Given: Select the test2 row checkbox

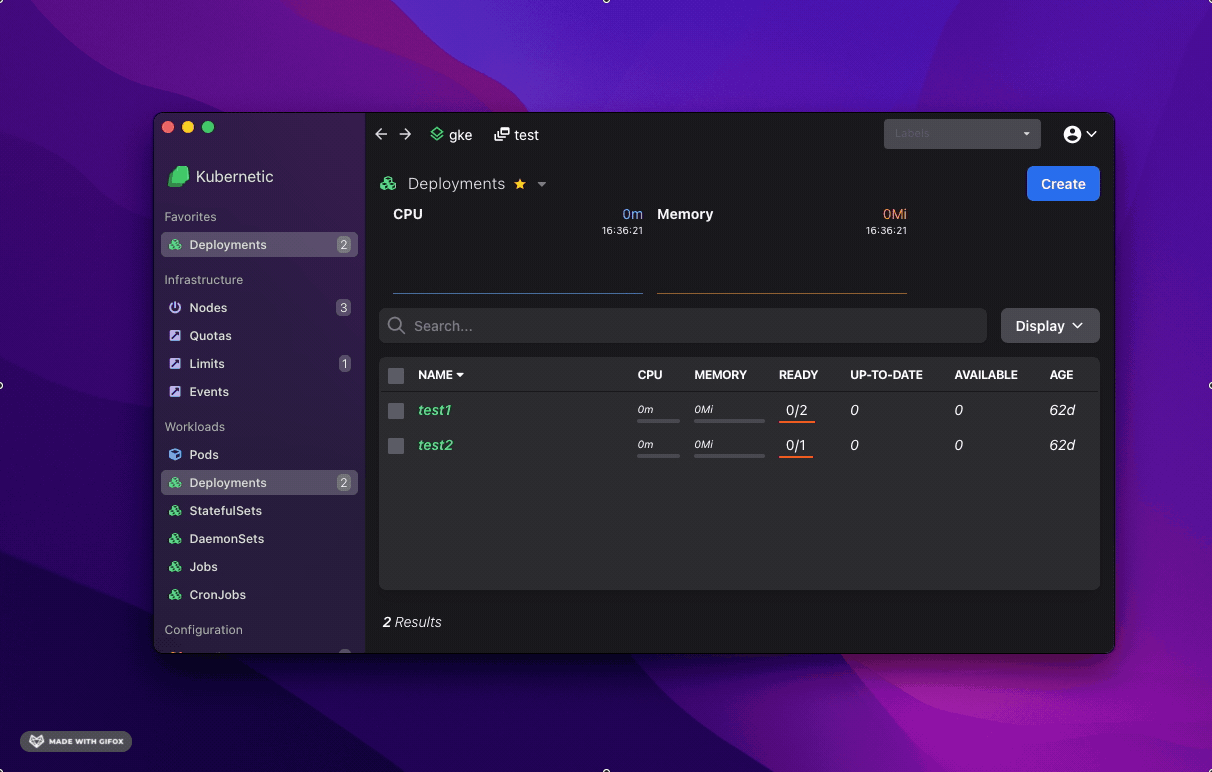Looking at the screenshot, I should (x=396, y=446).
